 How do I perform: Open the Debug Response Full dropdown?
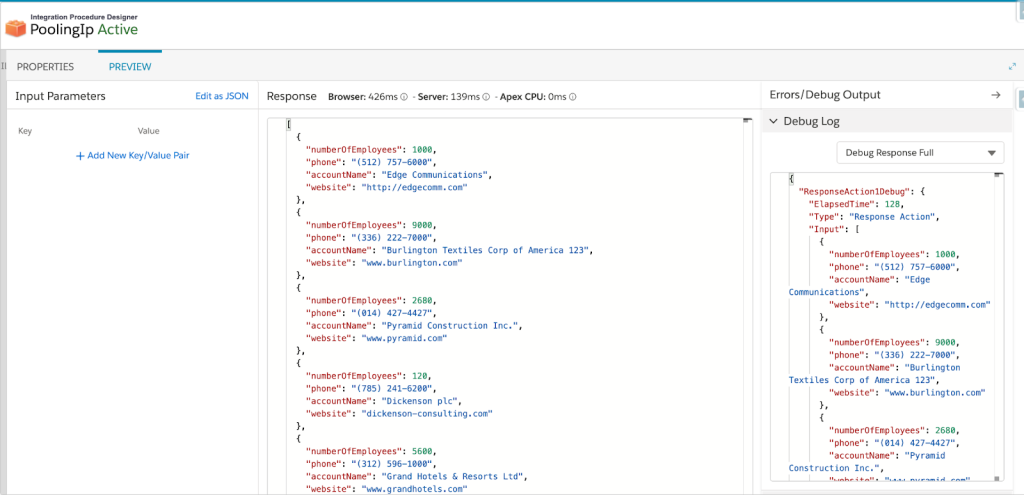[x=920, y=153]
